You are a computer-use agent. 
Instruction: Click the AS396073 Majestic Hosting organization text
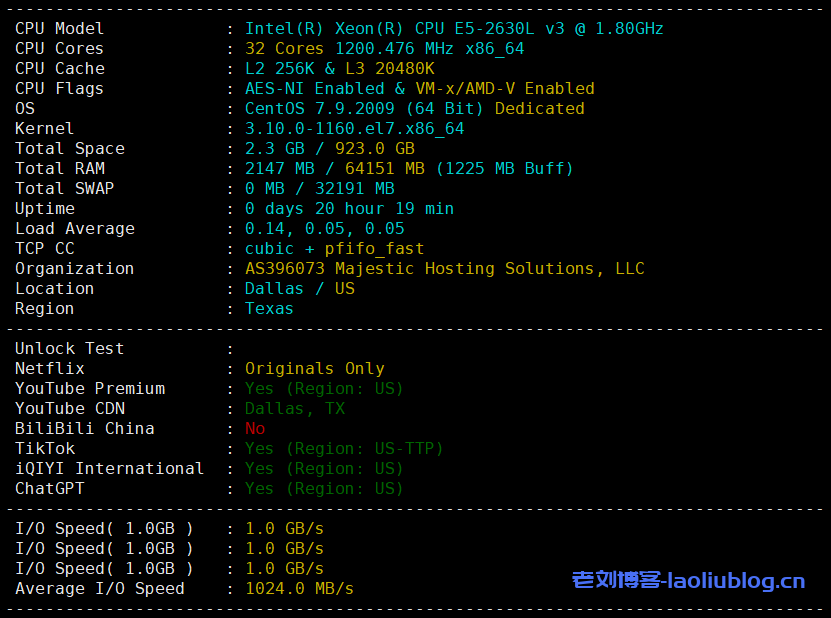click(444, 269)
